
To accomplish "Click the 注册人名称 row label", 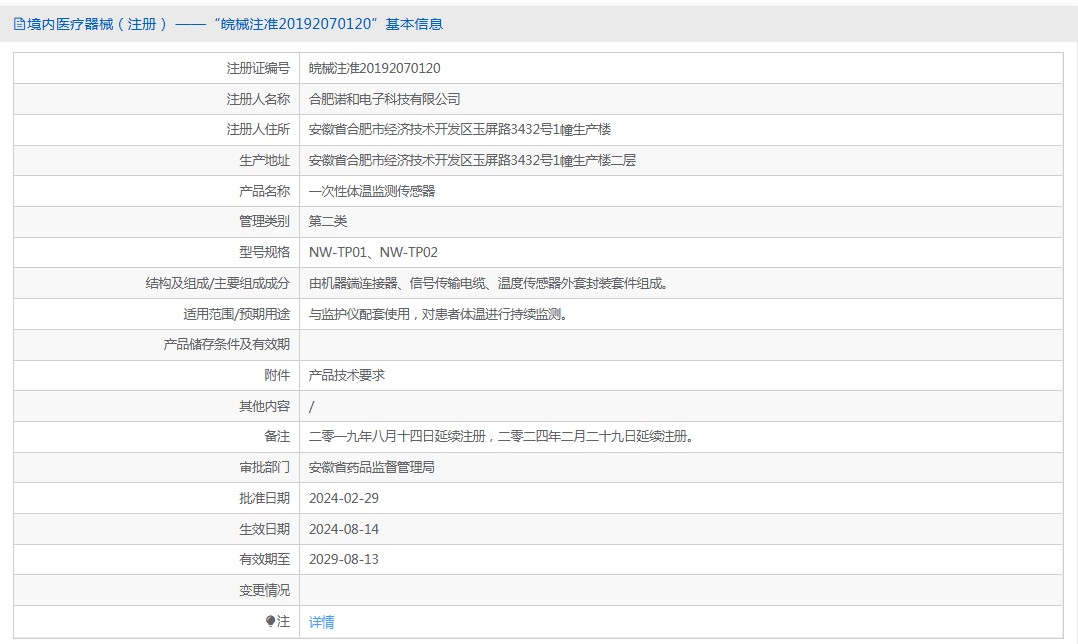I will [x=258, y=99].
